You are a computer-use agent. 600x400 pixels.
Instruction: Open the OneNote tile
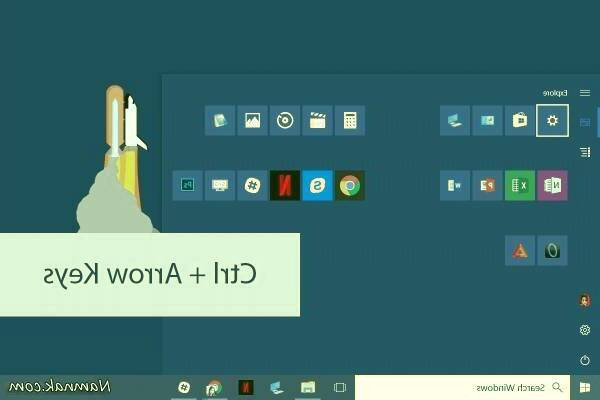tap(553, 185)
